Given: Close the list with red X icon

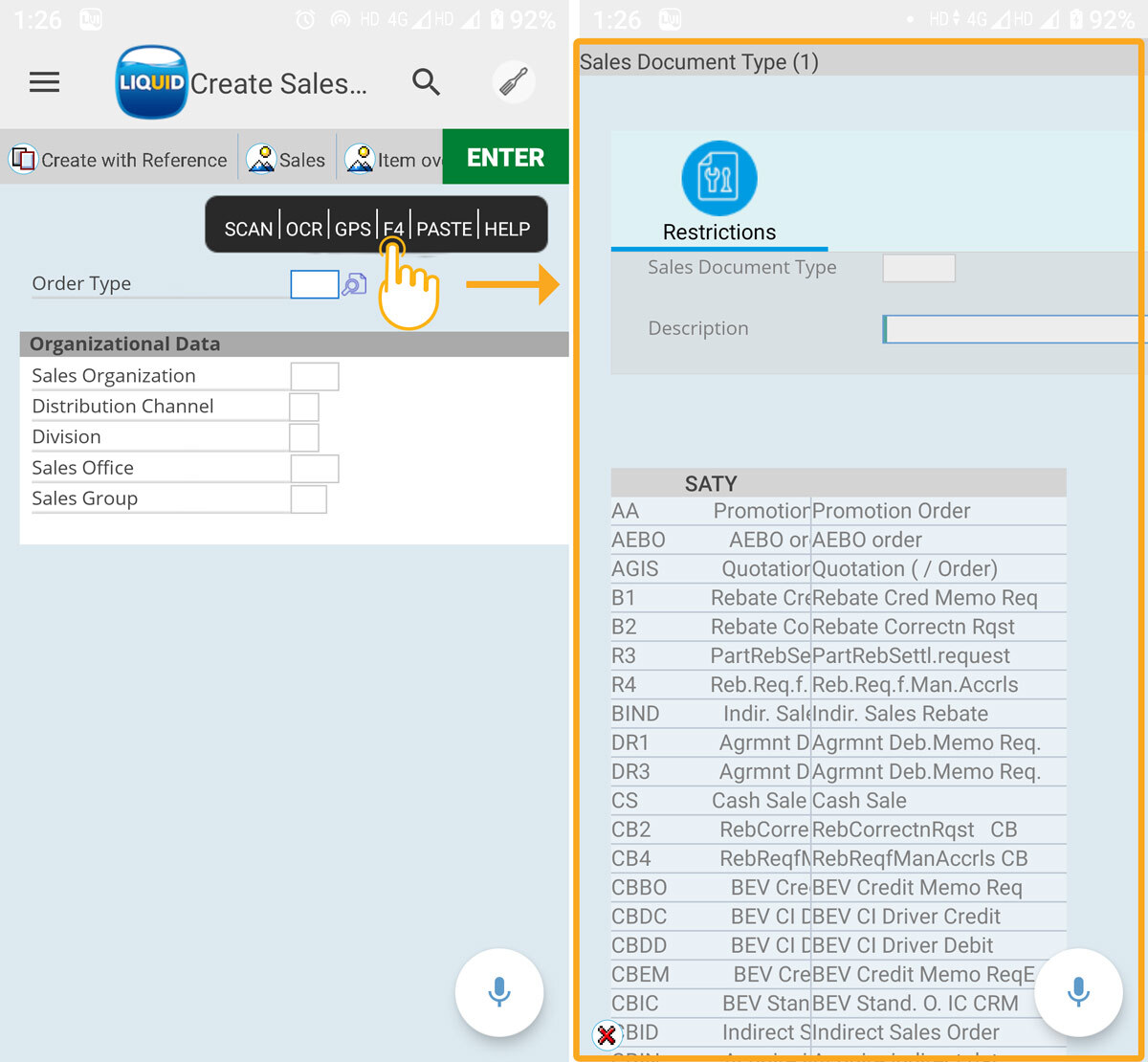Looking at the screenshot, I should point(607,1035).
